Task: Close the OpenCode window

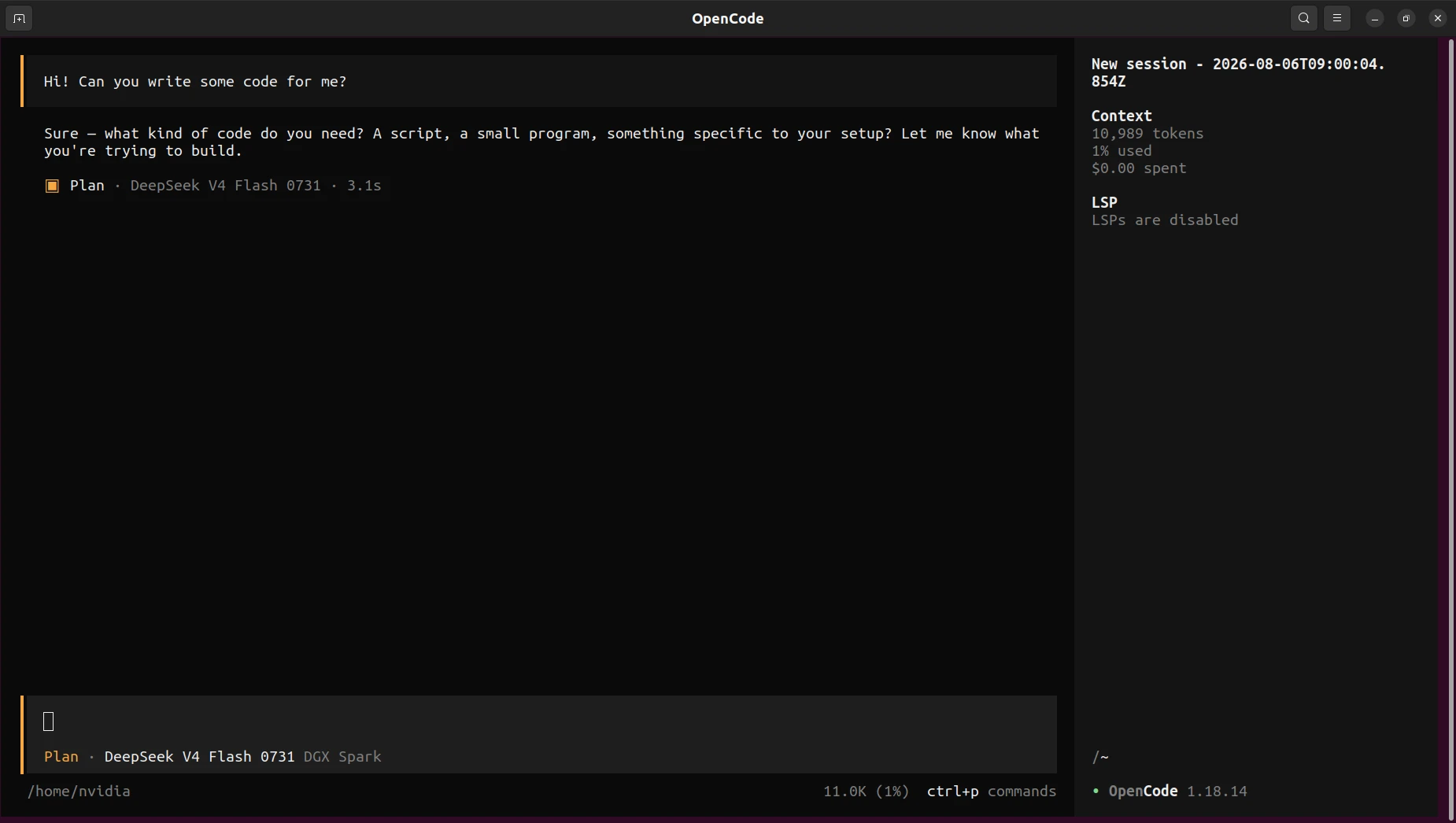Action: click(x=1438, y=18)
